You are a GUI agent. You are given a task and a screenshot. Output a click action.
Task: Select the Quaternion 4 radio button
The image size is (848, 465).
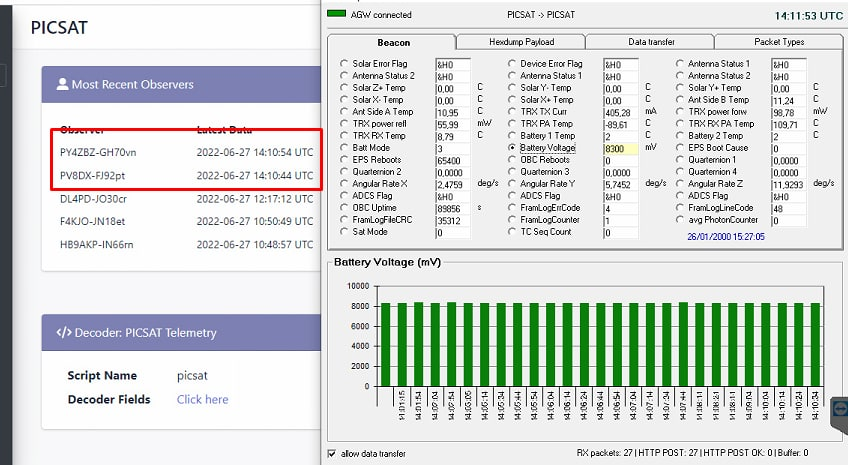tap(679, 171)
